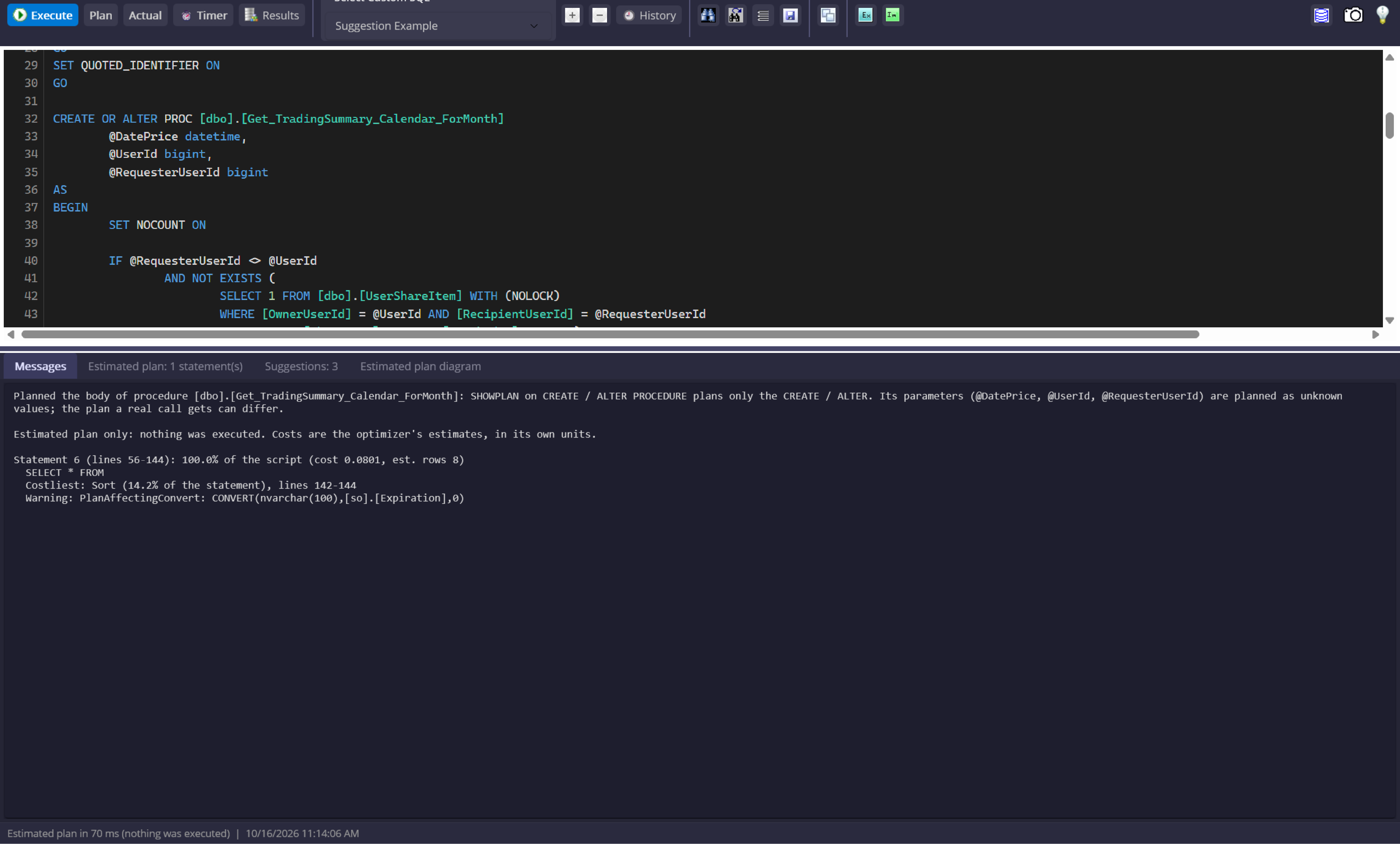Click the editor vertical scrollbar up arrow
1400x844 pixels.
point(1389,57)
